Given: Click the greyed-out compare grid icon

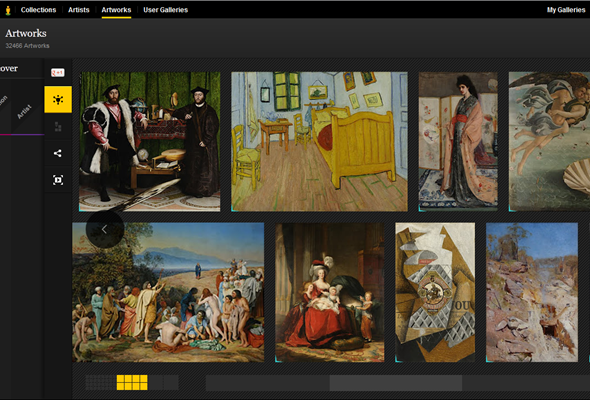Looking at the screenshot, I should 58,127.
